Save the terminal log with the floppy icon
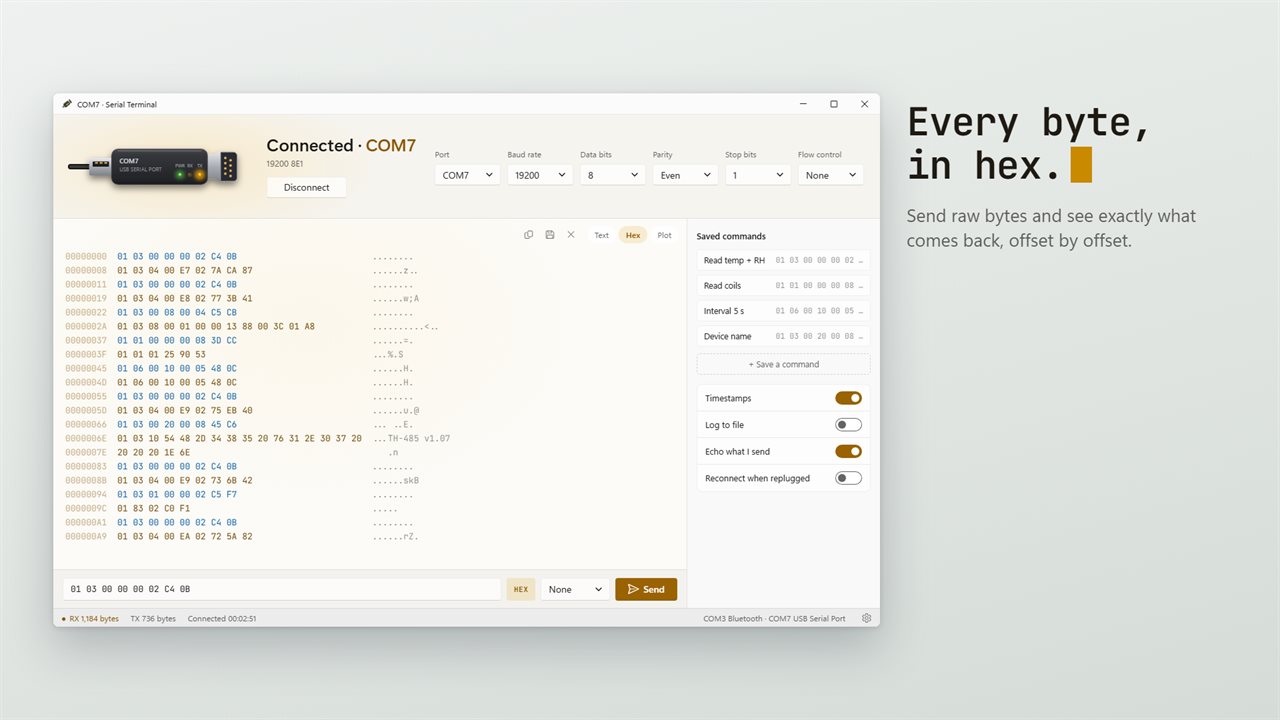This screenshot has height=720, width=1280. click(550, 235)
